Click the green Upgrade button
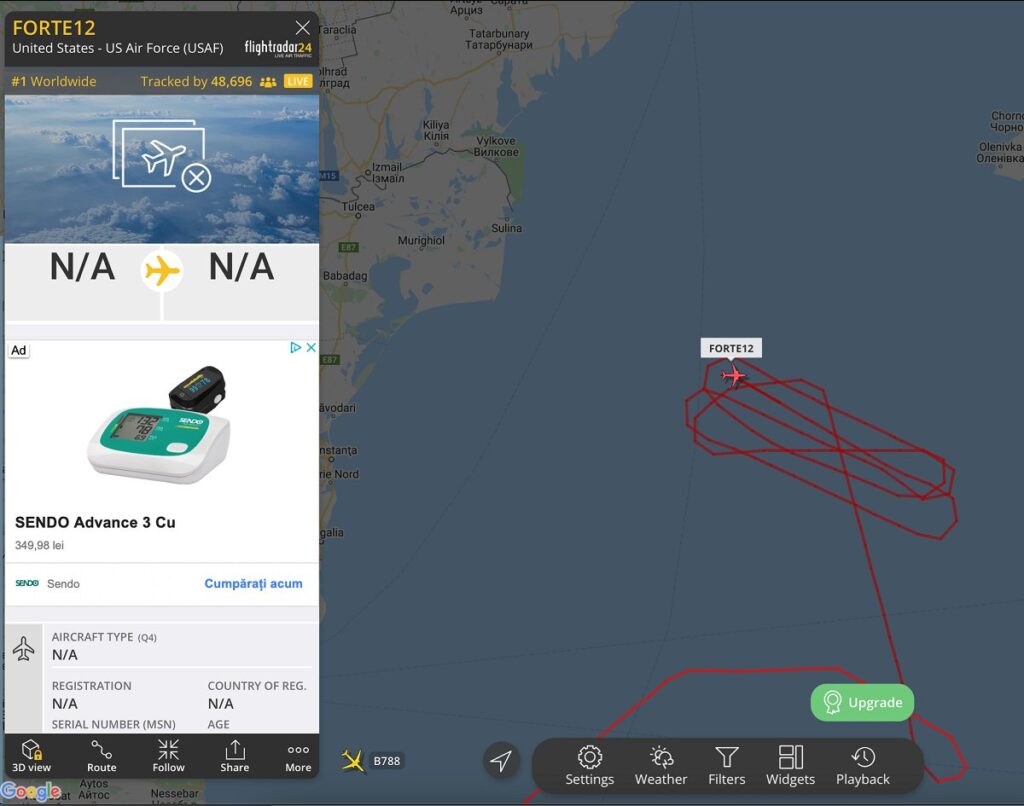 tap(862, 703)
